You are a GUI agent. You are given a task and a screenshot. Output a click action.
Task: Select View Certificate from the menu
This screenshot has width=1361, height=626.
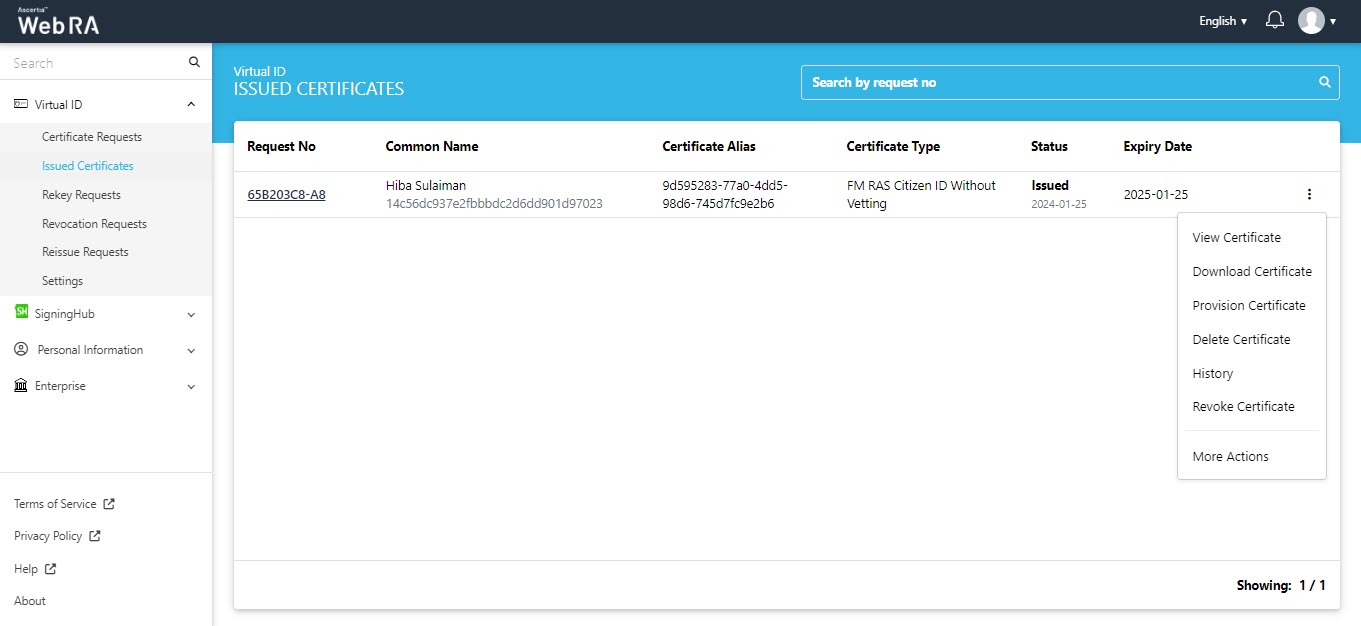click(1236, 238)
